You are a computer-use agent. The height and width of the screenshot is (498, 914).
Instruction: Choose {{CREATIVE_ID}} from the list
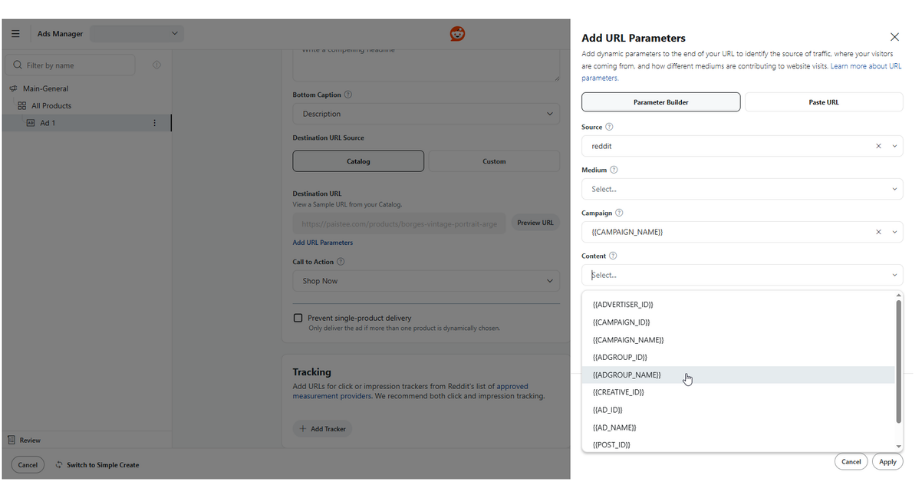(738, 392)
